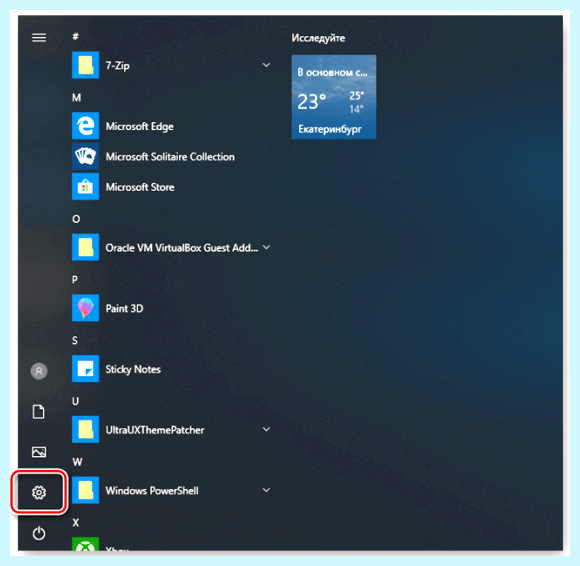This screenshot has width=580, height=566.
Task: Click the P letter header
Action: [75, 280]
